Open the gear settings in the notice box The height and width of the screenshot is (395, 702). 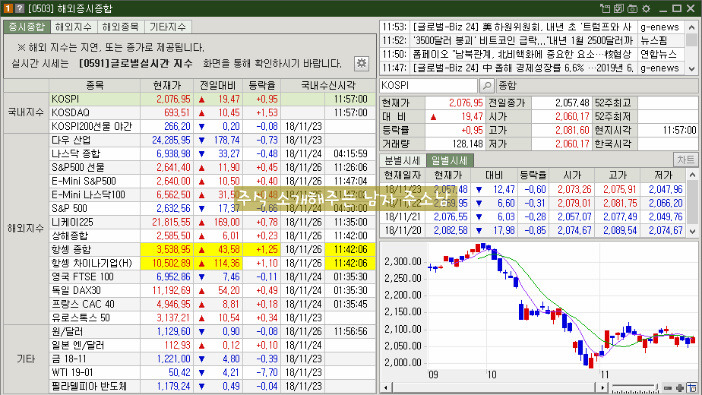361,63
